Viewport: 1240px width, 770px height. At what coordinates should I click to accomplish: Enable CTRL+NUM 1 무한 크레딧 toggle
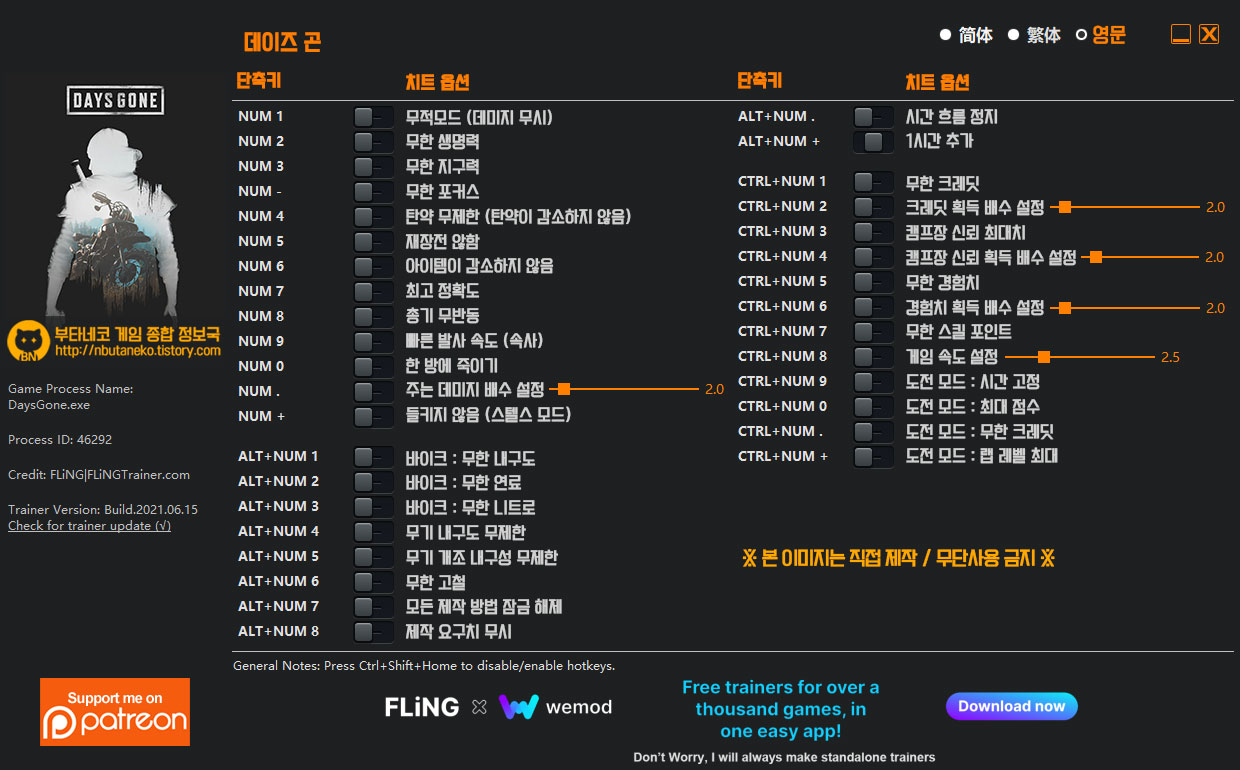(873, 182)
